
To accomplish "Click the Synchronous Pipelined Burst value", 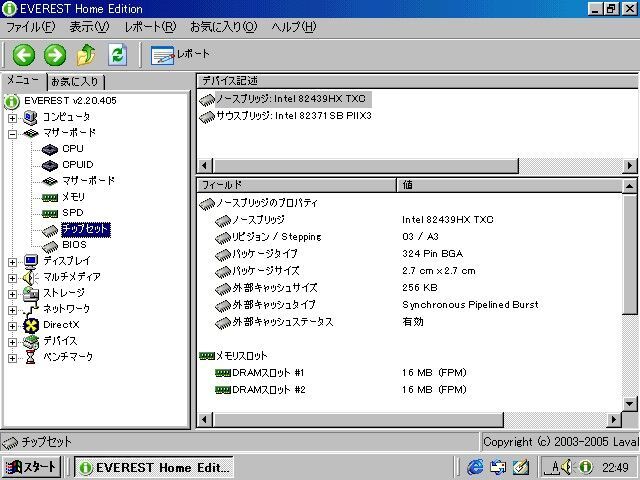I will tap(470, 305).
